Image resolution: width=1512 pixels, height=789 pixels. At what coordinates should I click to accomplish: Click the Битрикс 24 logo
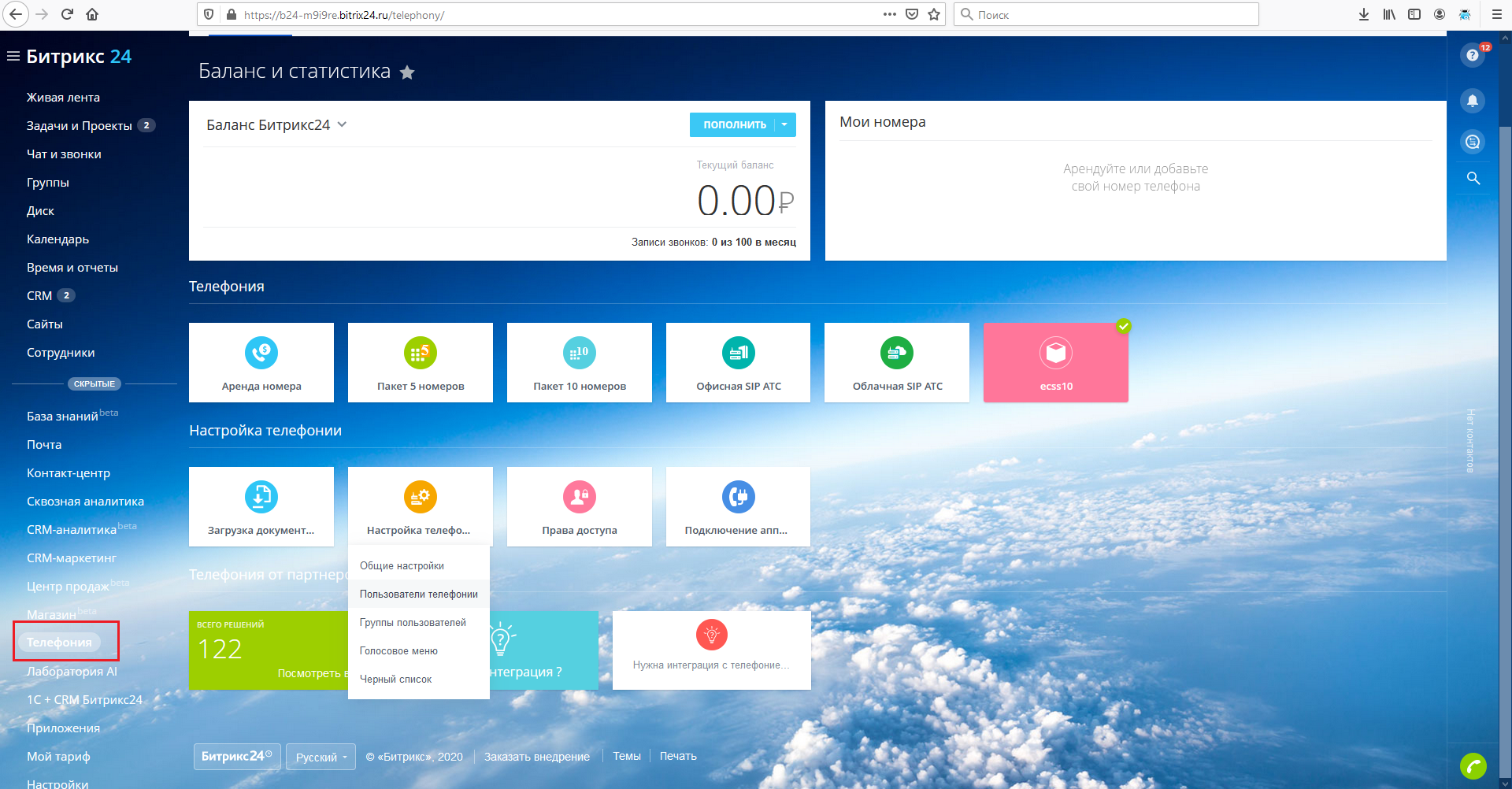tap(79, 57)
